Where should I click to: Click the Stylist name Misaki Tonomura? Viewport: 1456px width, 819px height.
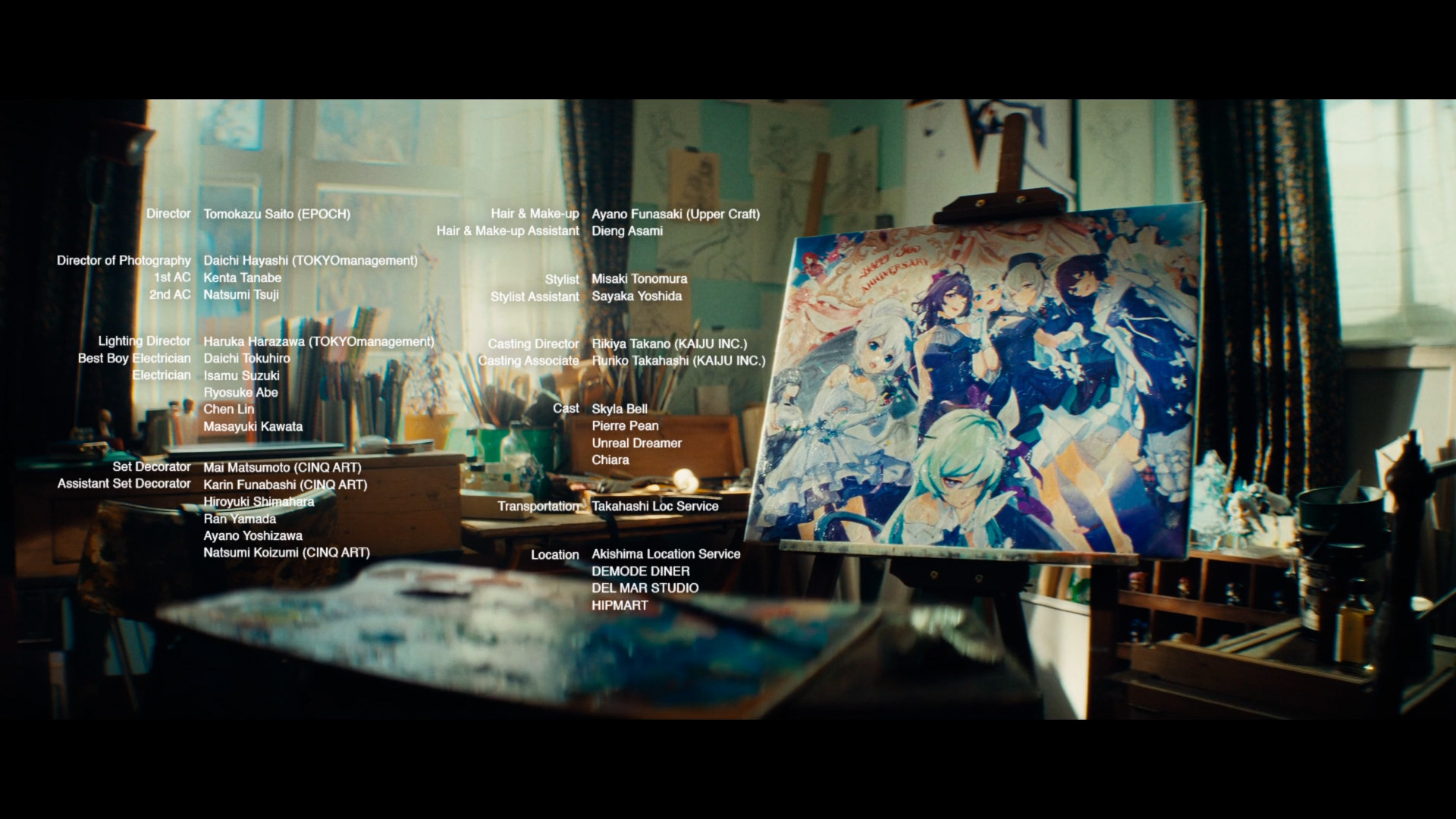[x=639, y=279]
